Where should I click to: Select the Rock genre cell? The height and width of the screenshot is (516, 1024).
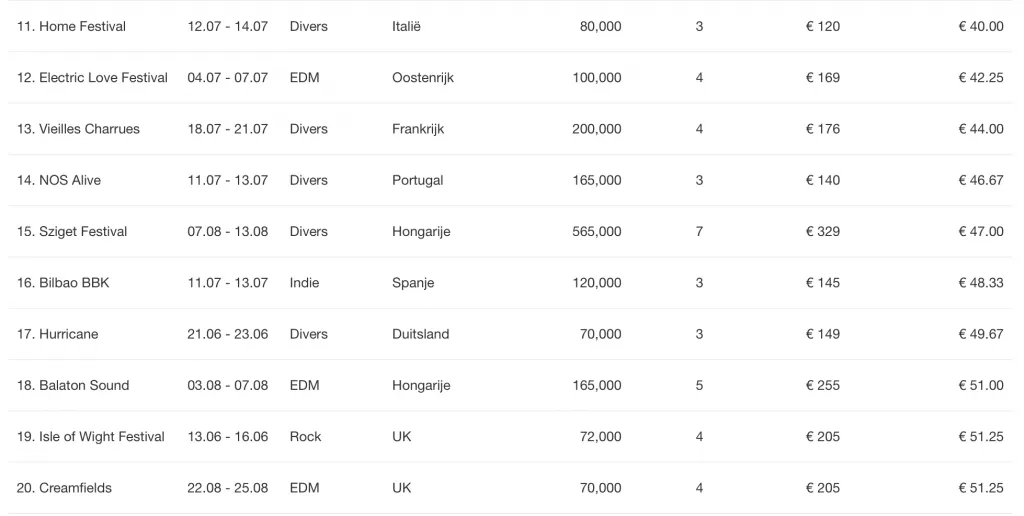click(x=306, y=437)
